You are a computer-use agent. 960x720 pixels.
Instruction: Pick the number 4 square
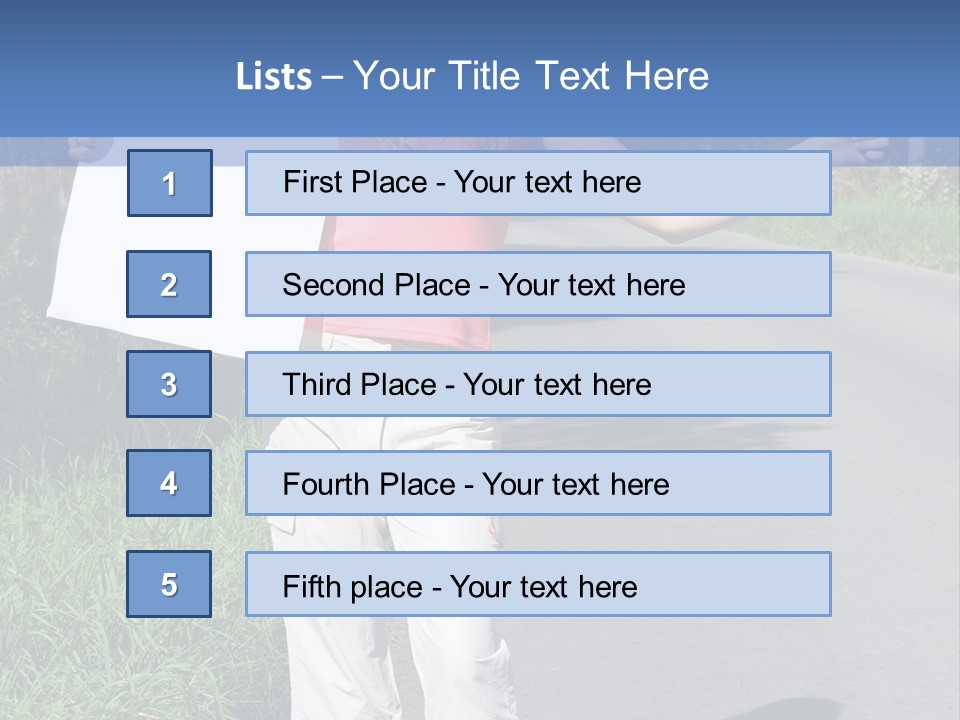[x=169, y=483]
